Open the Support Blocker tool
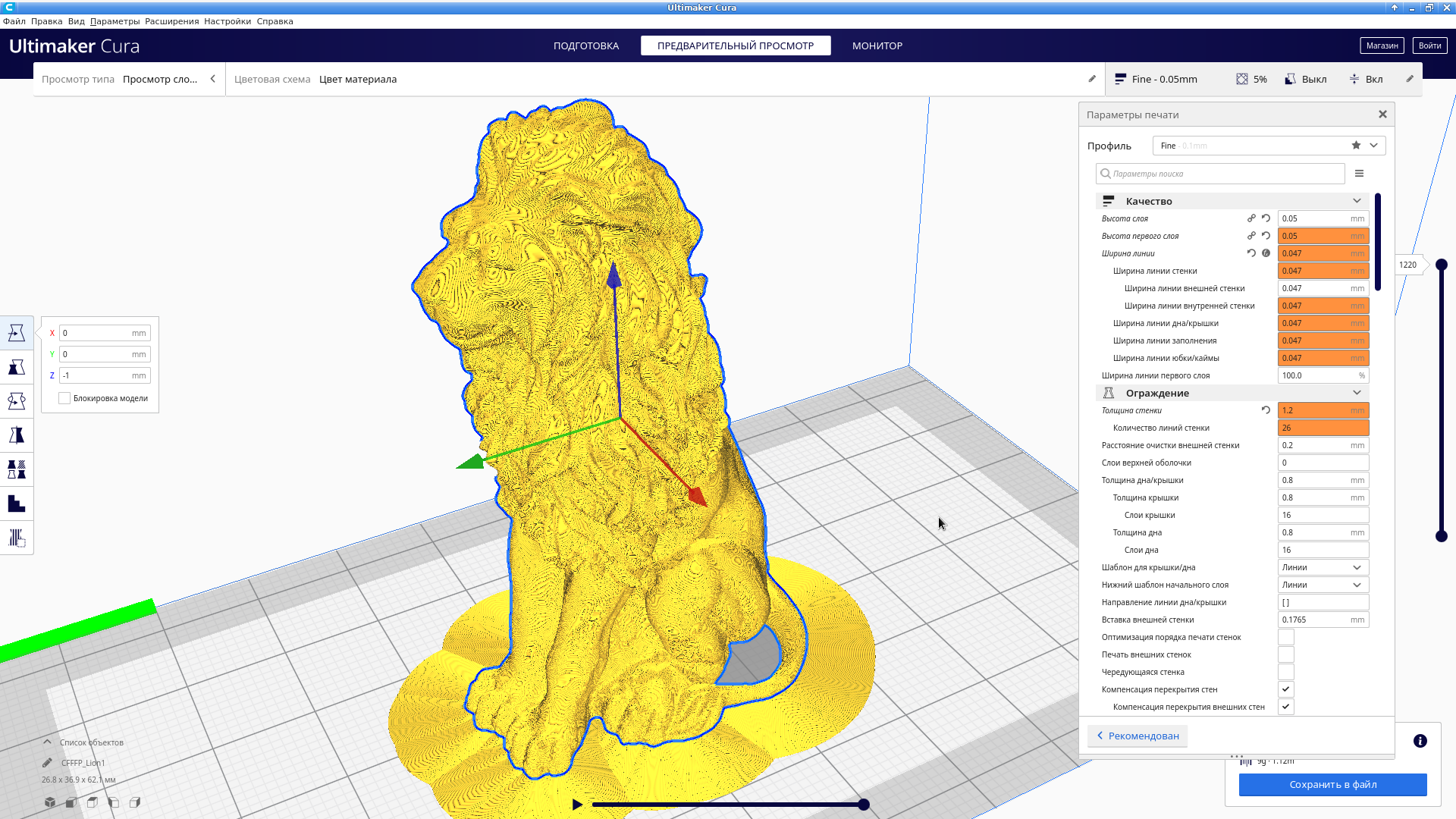The image size is (1456, 819). (x=17, y=538)
